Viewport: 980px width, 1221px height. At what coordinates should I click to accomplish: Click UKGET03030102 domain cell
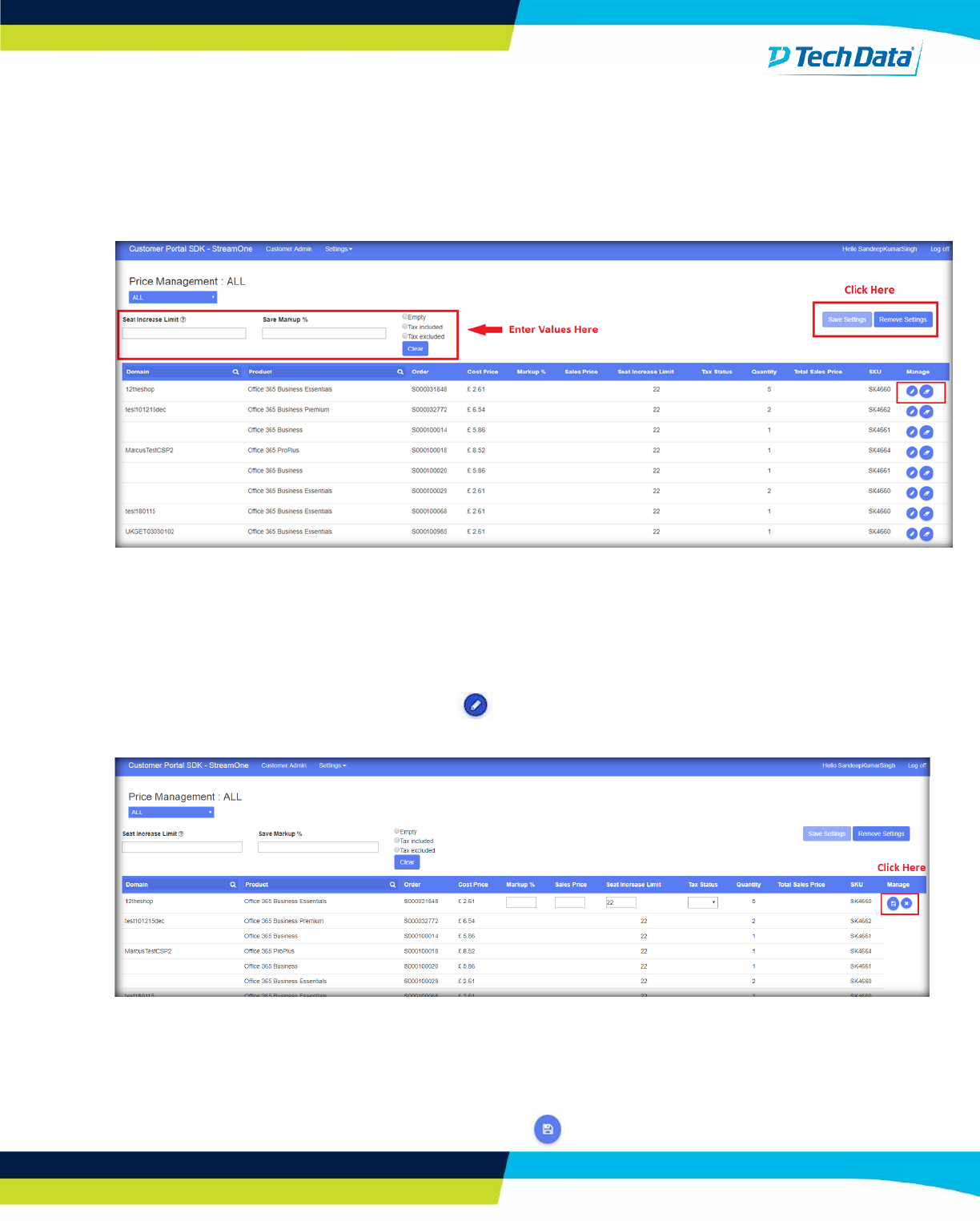click(x=150, y=532)
